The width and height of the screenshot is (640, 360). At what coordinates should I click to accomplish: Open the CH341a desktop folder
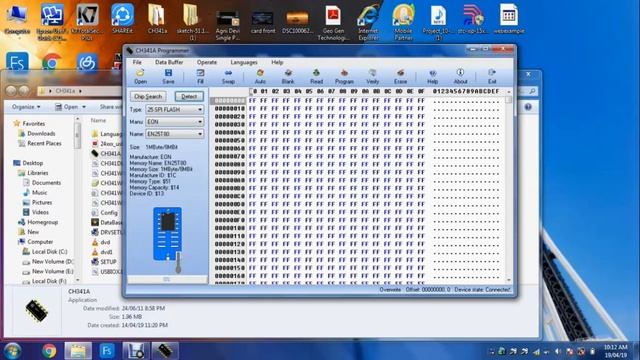coord(157,19)
